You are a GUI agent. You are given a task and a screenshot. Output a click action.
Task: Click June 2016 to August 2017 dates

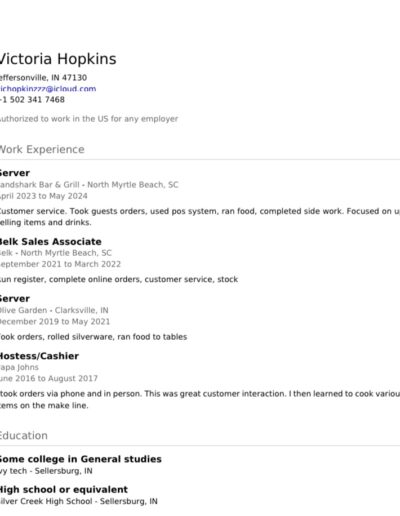click(49, 379)
